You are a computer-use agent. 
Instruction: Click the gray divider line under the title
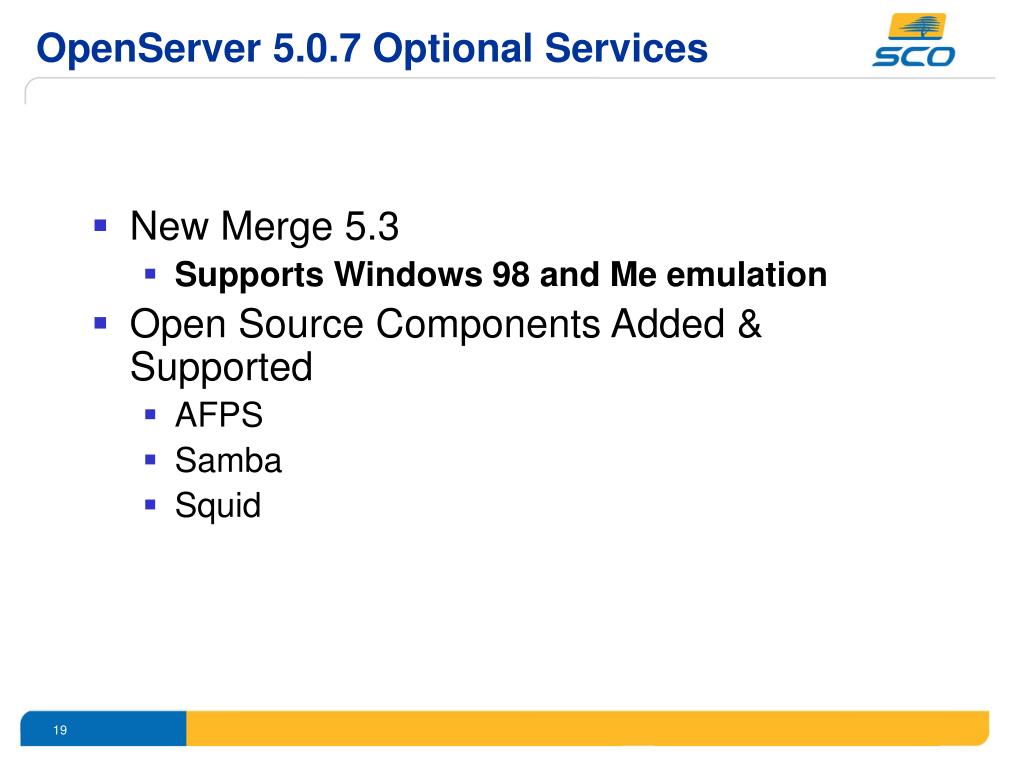509,79
